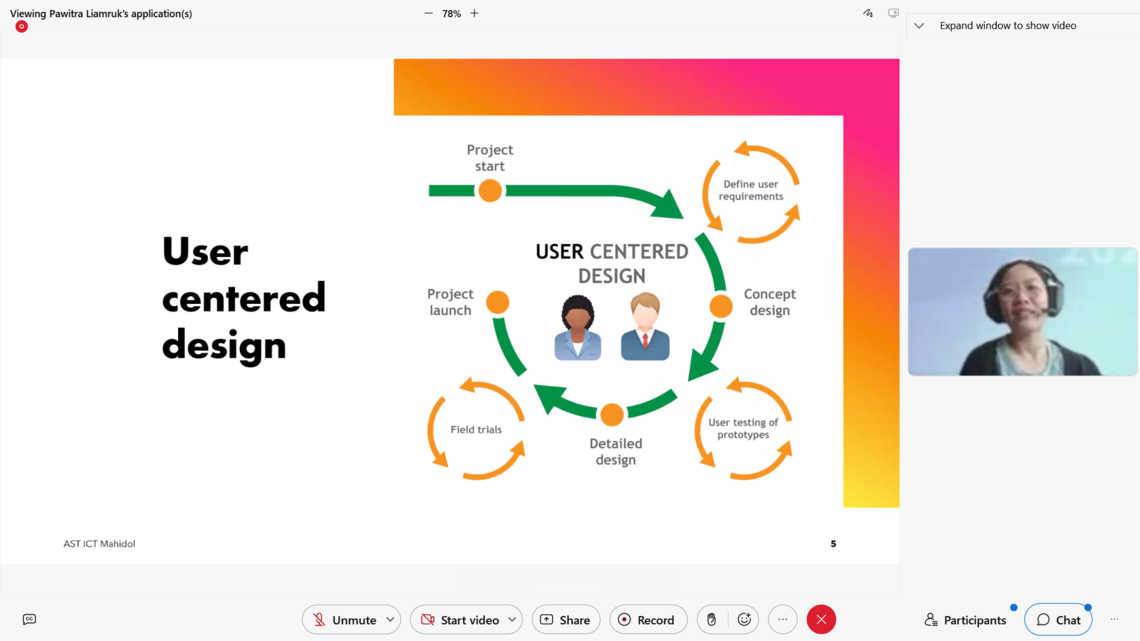Click the annotate pen icon
1140x641 pixels.
coord(868,14)
